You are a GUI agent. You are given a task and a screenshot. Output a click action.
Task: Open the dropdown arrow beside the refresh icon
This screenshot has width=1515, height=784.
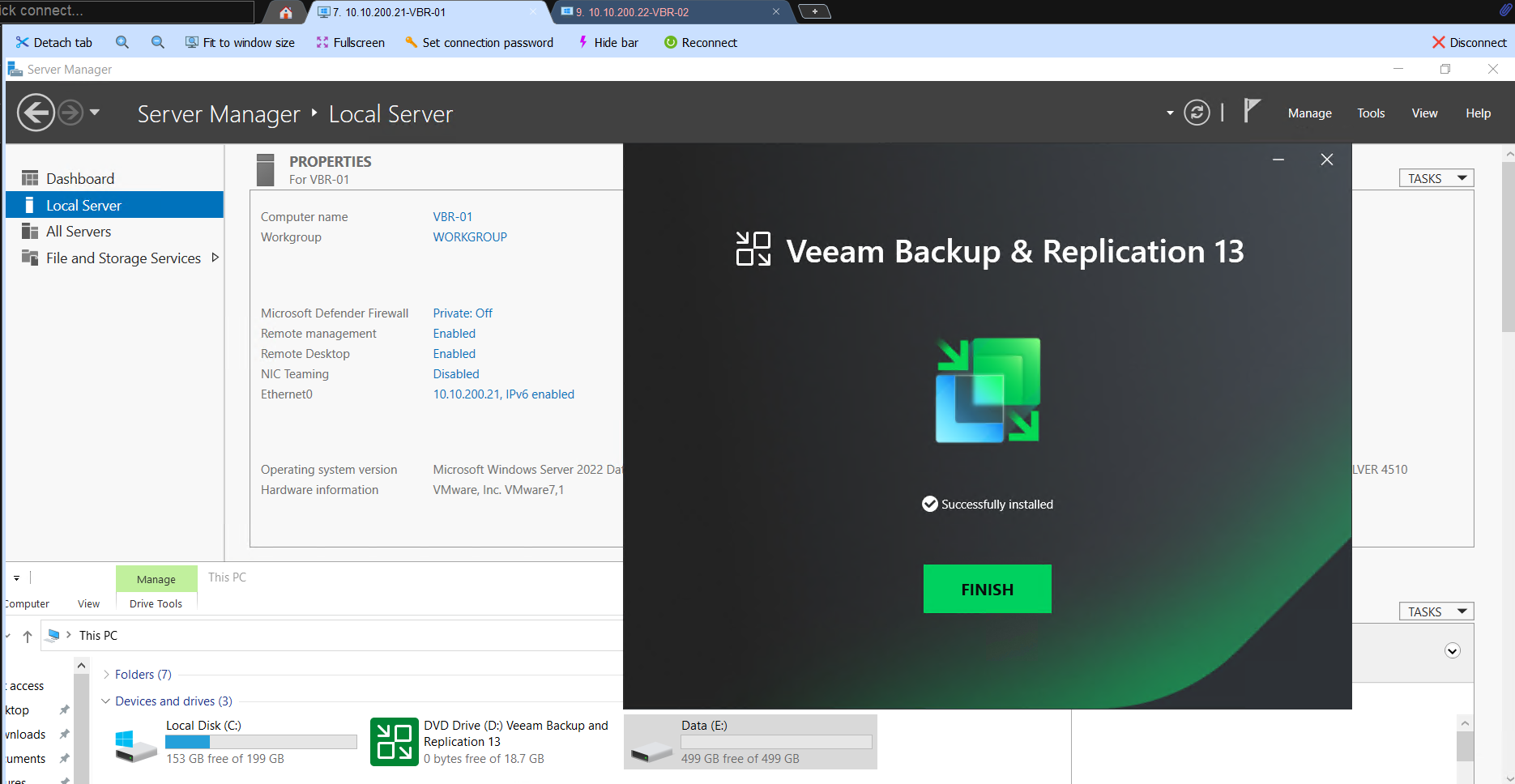point(1170,113)
